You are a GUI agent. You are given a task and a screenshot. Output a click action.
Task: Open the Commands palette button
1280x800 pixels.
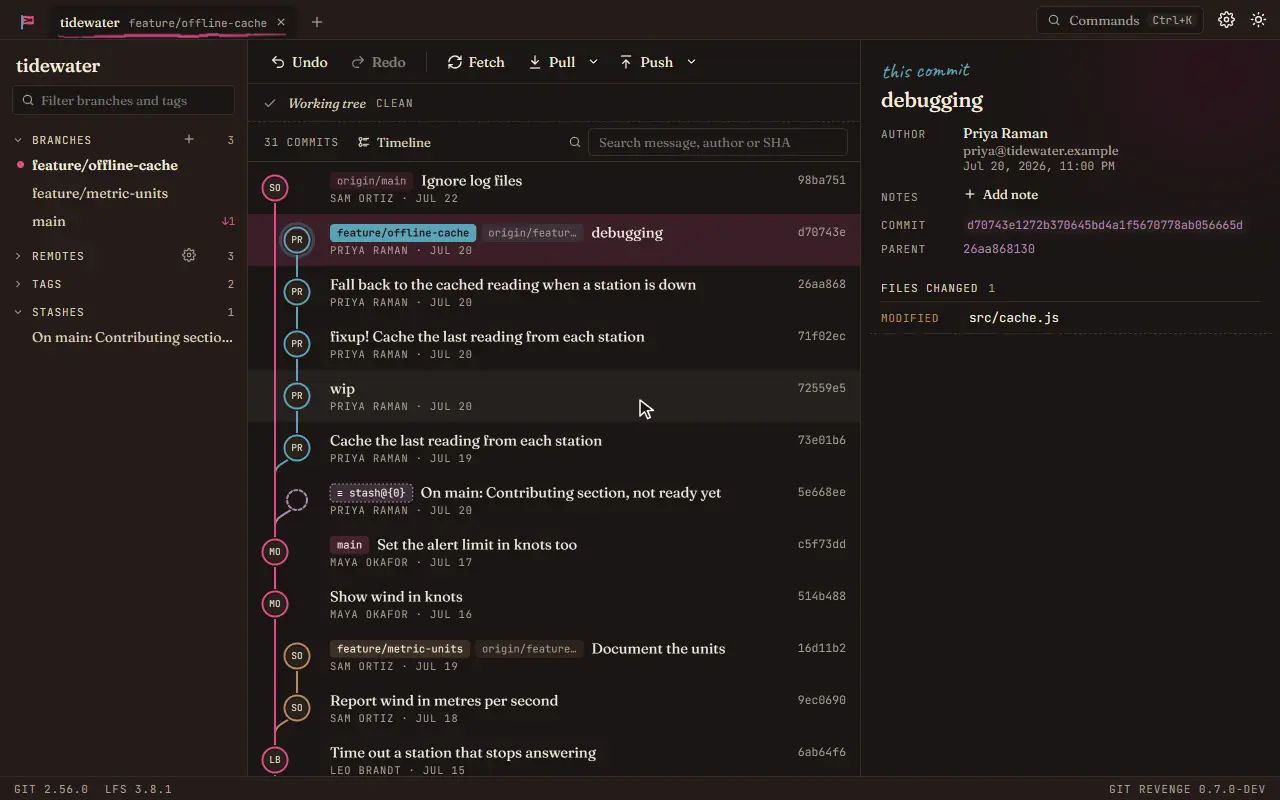(1120, 20)
